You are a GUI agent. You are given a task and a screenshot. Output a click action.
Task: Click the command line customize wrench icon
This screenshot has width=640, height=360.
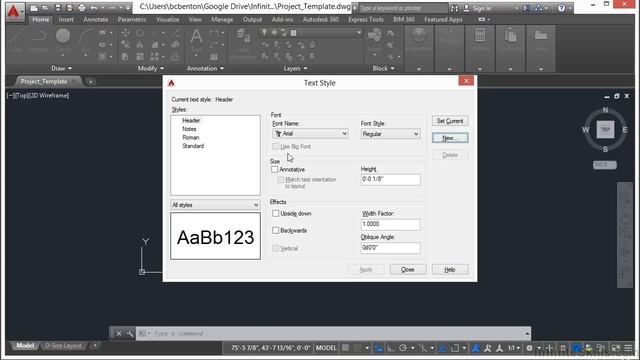click(x=130, y=333)
